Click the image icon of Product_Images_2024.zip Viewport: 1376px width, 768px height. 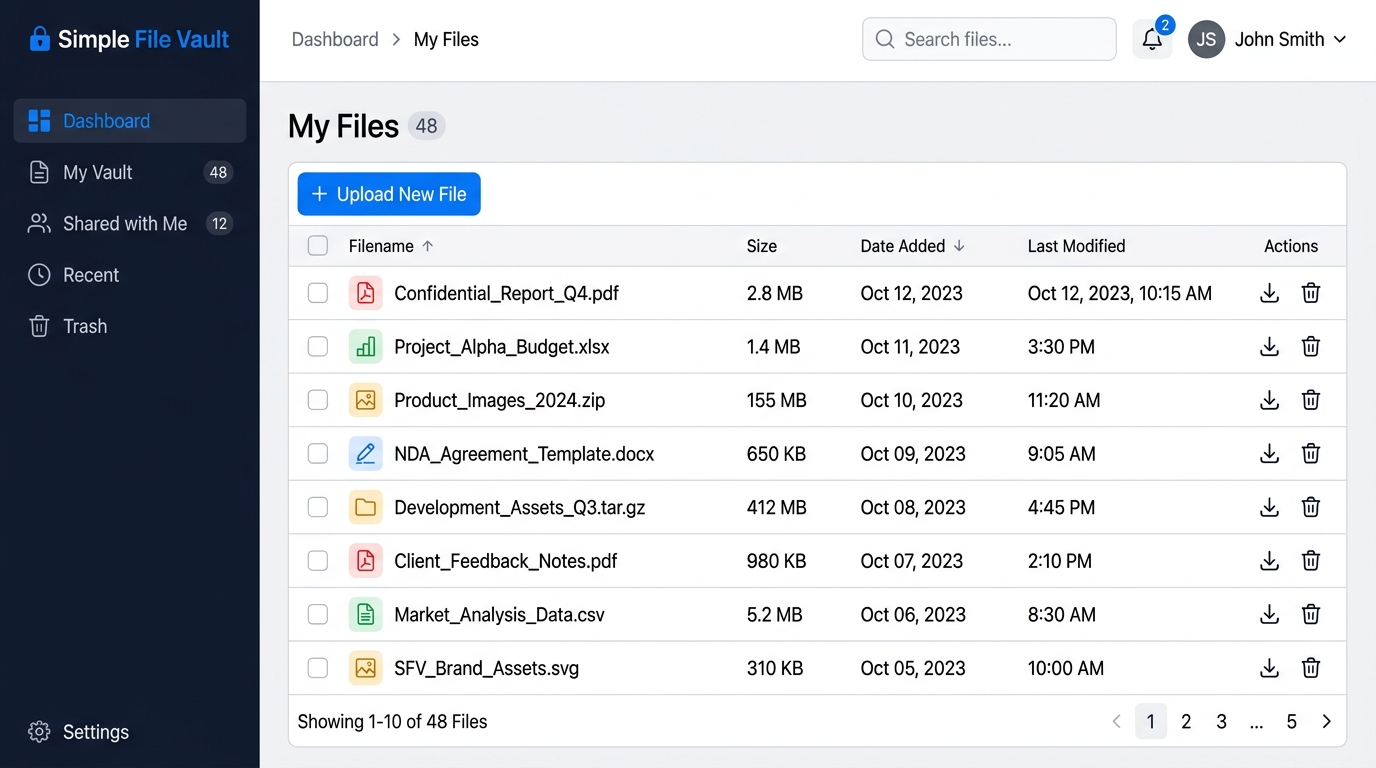(366, 400)
